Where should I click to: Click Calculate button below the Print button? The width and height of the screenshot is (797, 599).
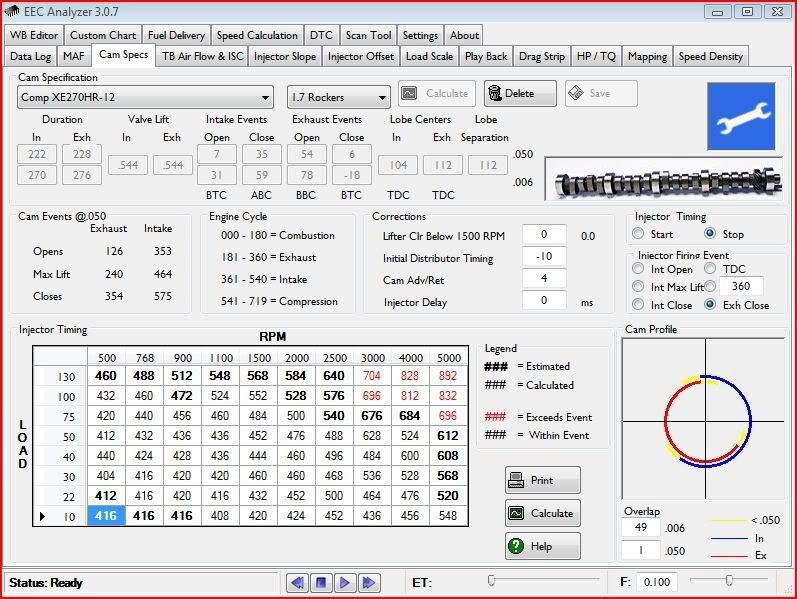(542, 513)
